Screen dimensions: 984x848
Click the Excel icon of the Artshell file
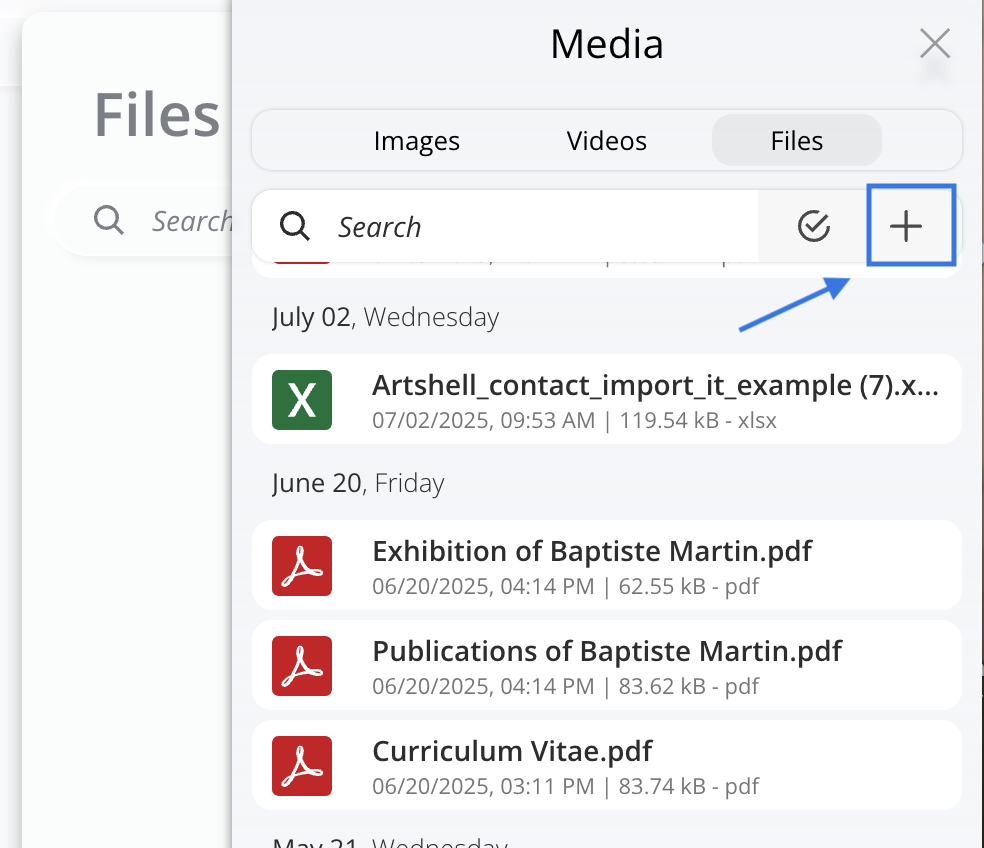point(302,400)
